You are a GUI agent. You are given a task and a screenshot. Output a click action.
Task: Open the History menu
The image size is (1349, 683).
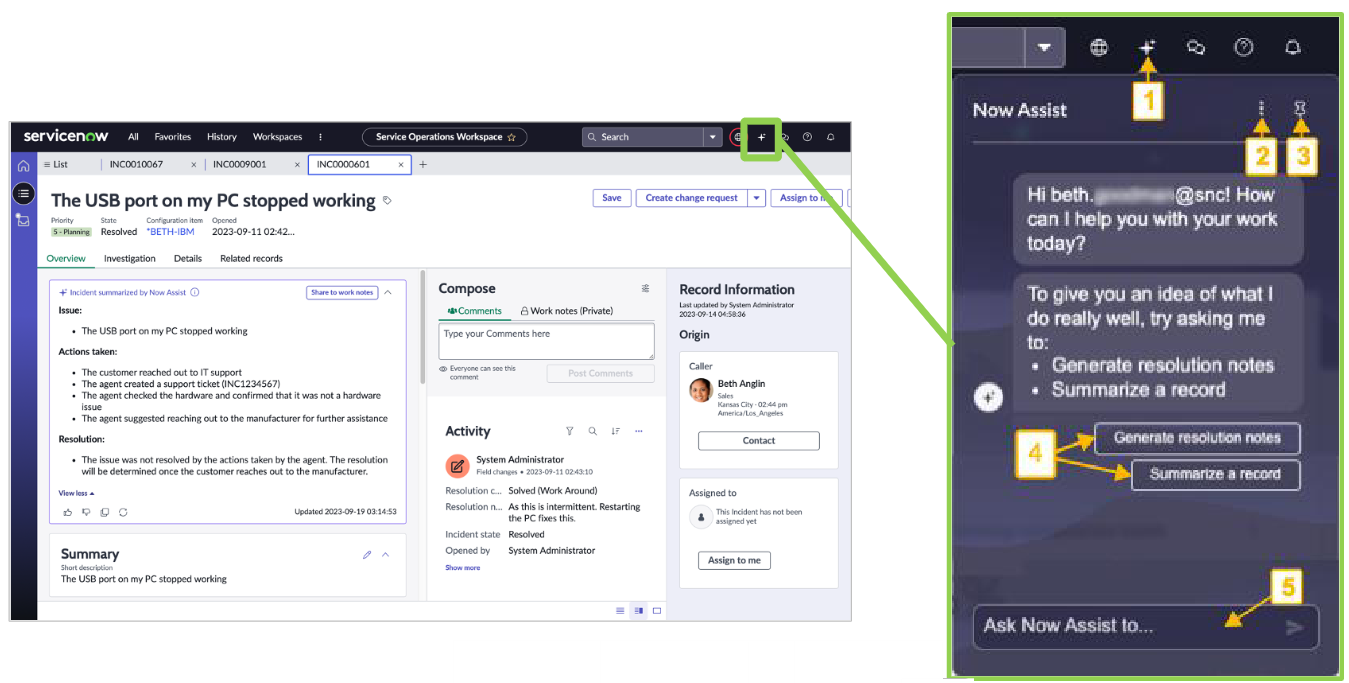click(x=222, y=137)
